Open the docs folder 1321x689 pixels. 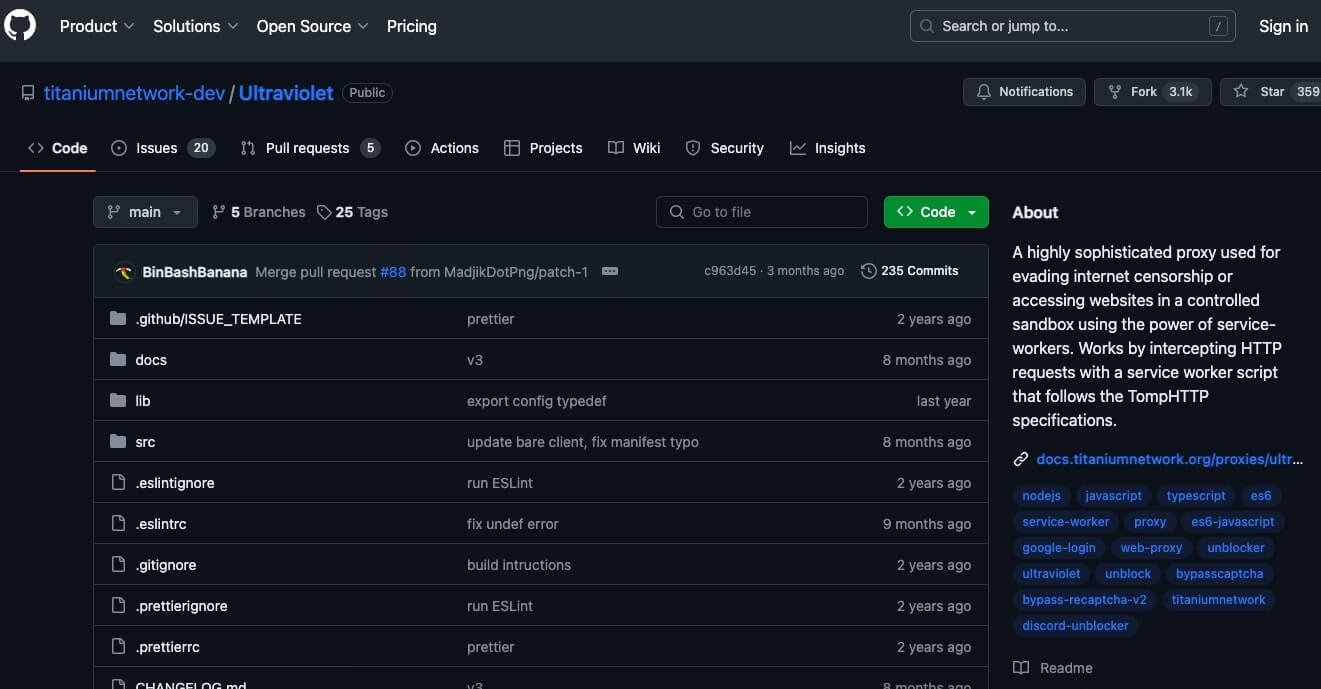(151, 360)
